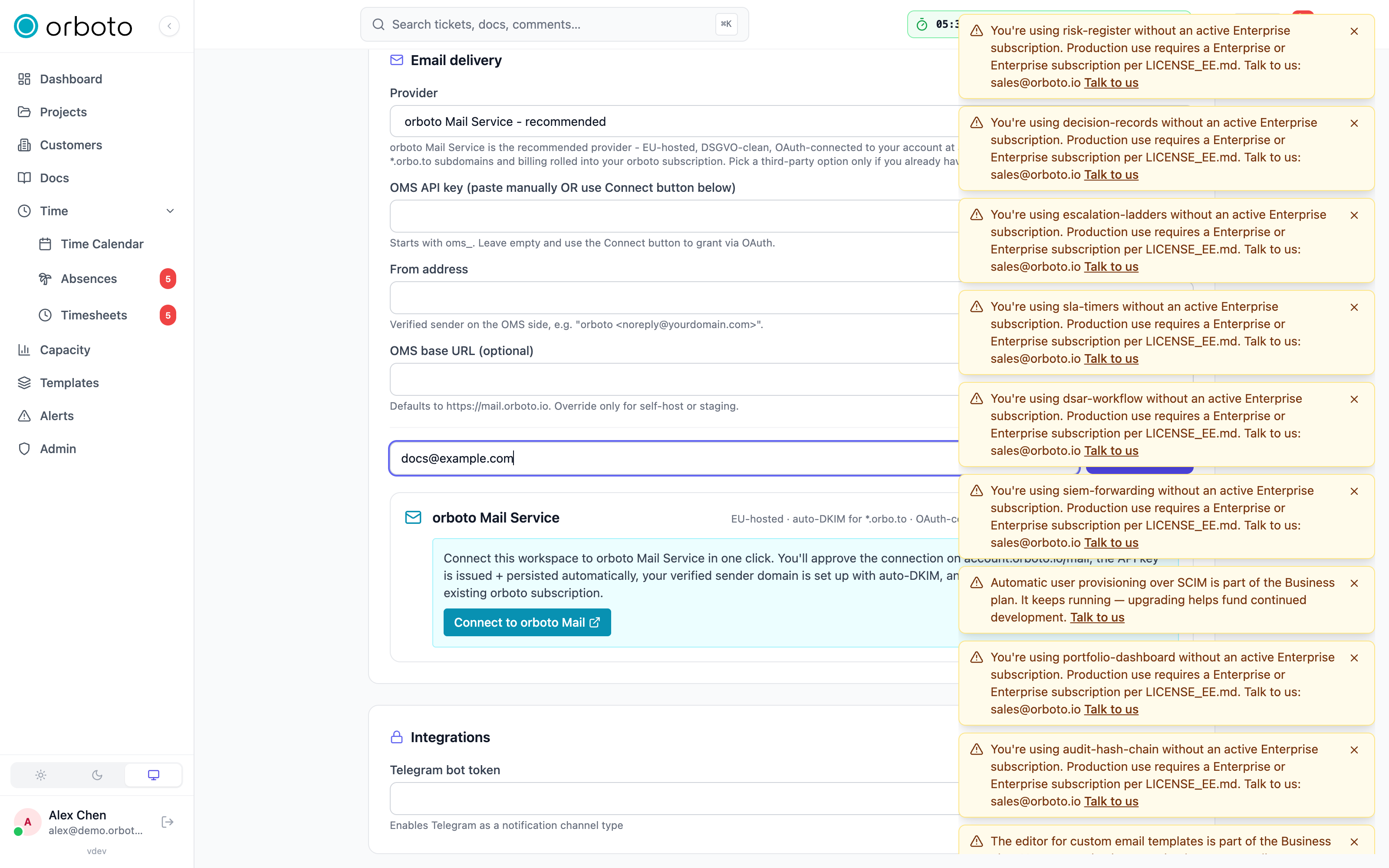Click the orboto logo icon

click(26, 26)
